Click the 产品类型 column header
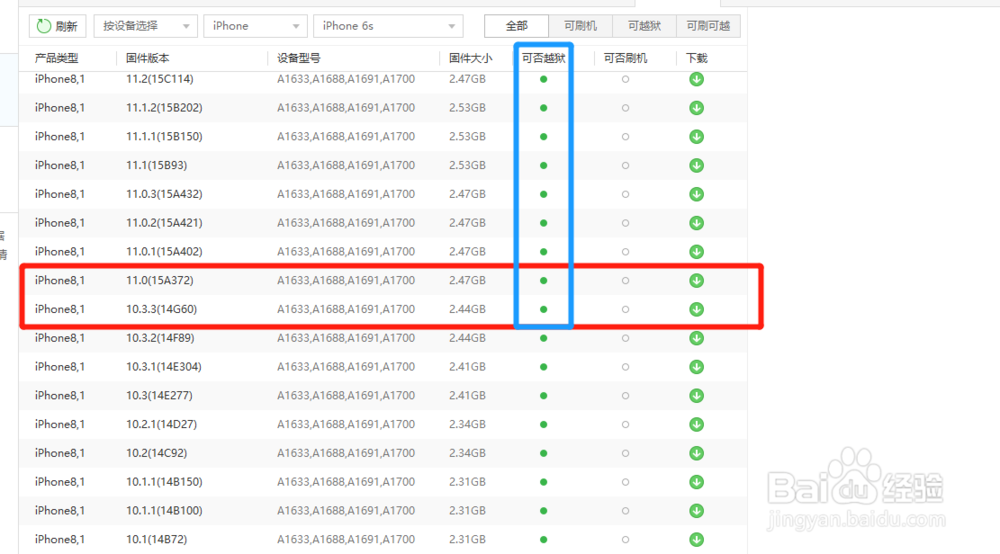The image size is (1000, 554). coord(57,58)
